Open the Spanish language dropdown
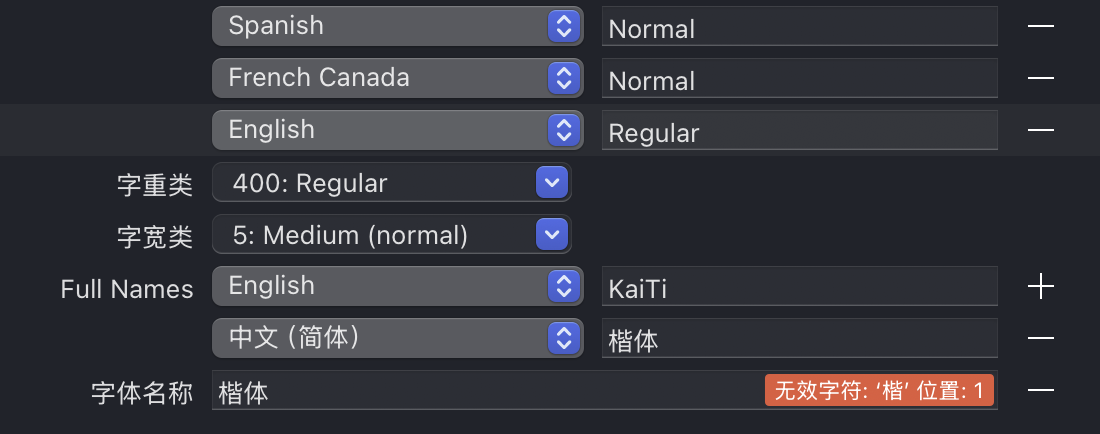Image resolution: width=1100 pixels, height=434 pixels. point(397,26)
